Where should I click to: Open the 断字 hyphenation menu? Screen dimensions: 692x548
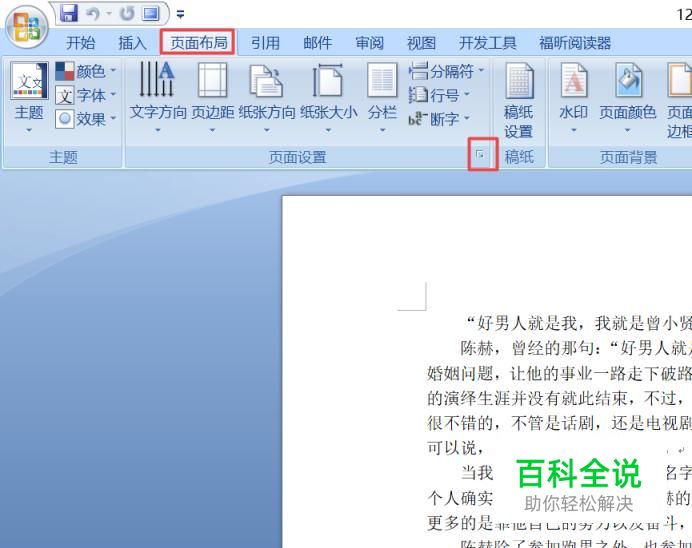point(439,119)
